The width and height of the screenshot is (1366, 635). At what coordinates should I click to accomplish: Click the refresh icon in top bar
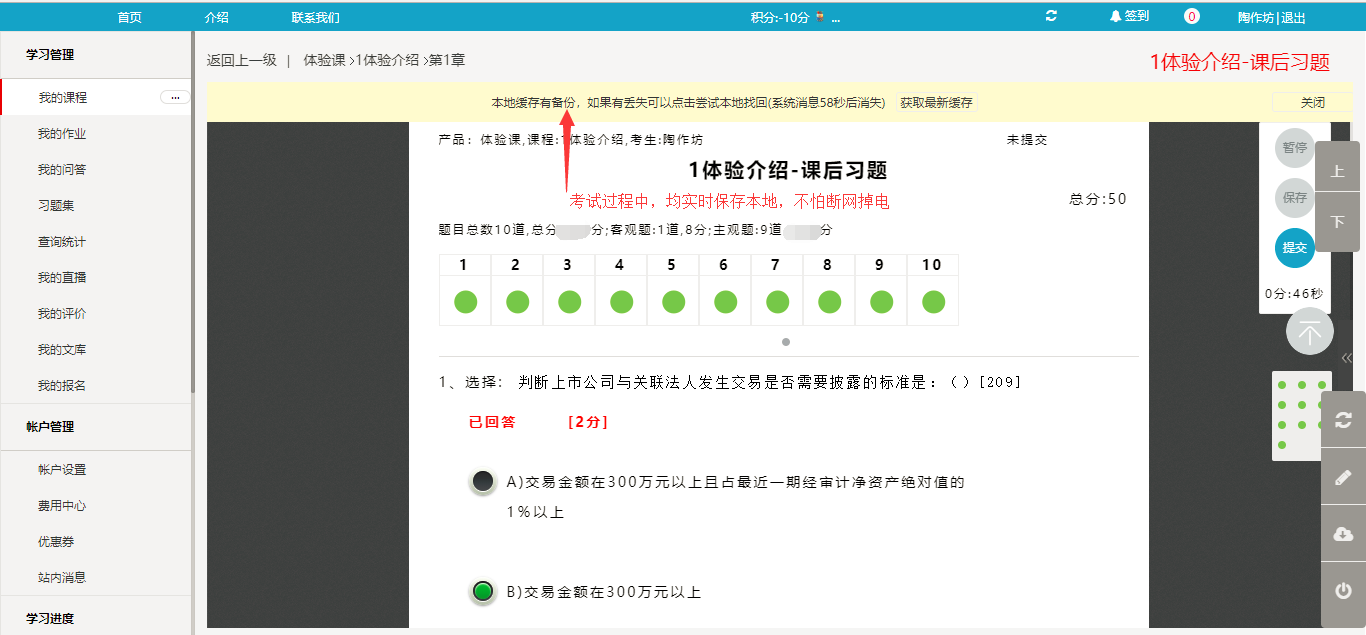pos(1051,16)
